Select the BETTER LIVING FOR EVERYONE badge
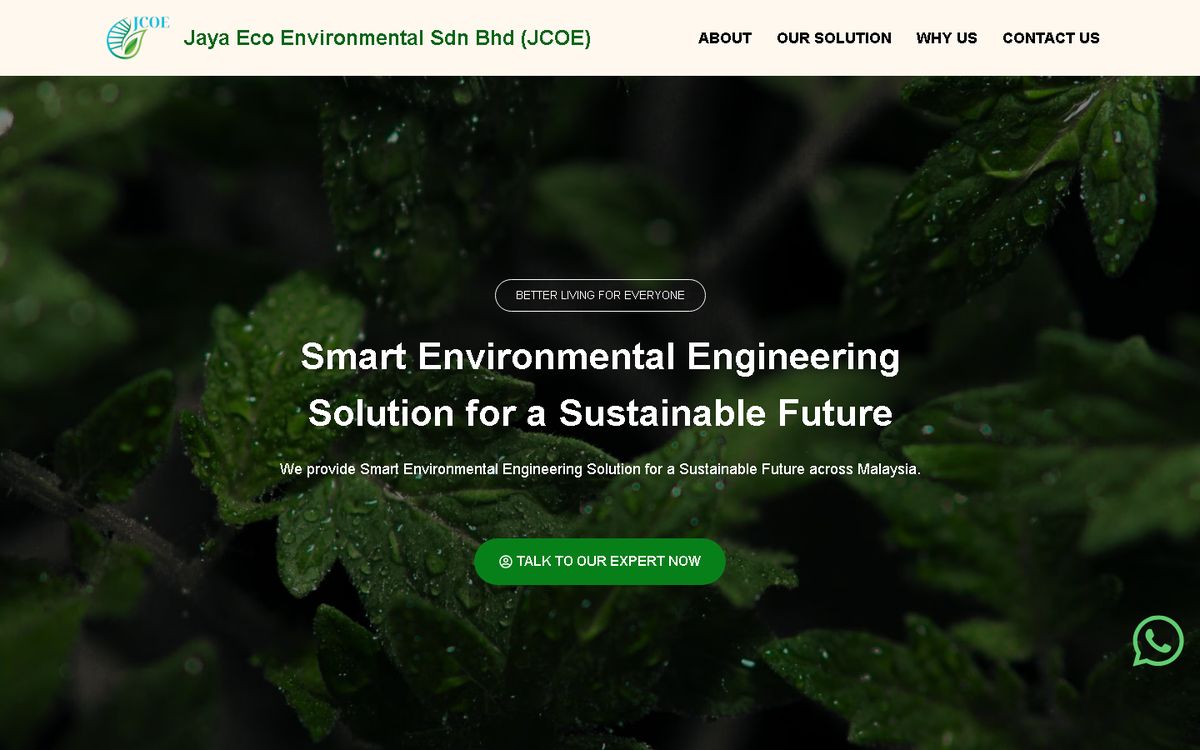Viewport: 1200px width, 750px height. point(600,295)
